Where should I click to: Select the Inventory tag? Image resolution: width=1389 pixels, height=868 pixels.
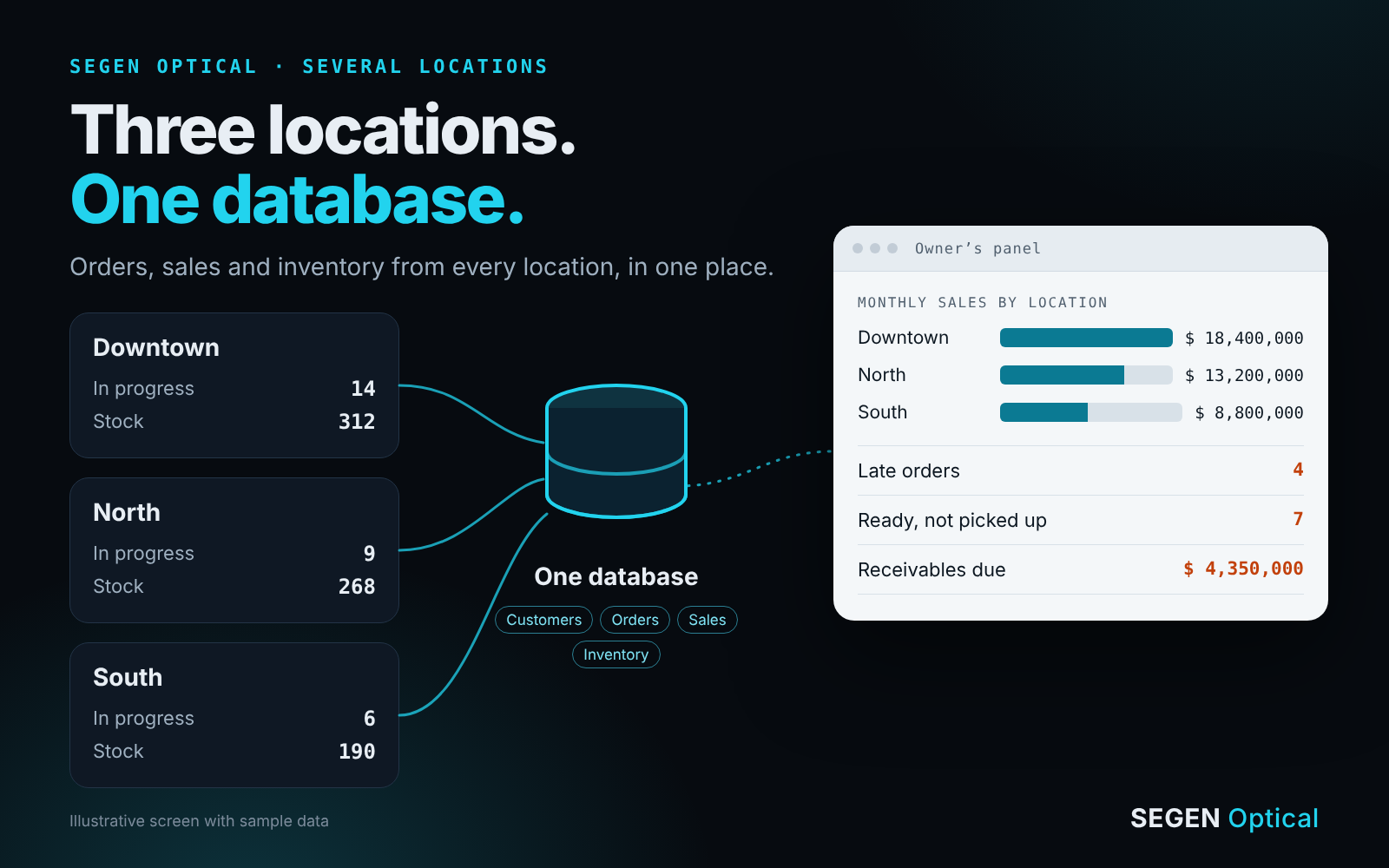click(616, 654)
